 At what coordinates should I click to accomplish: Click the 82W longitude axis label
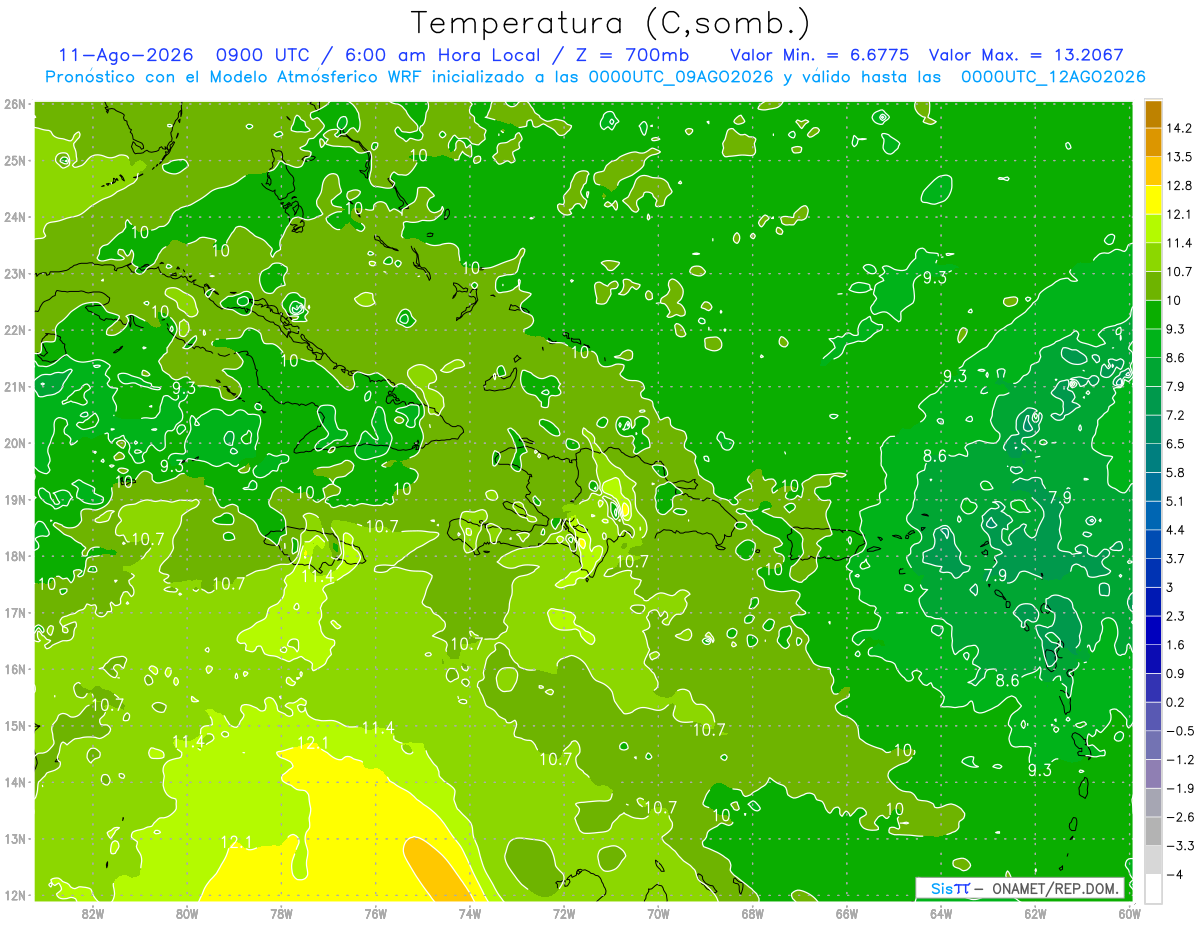tap(92, 913)
